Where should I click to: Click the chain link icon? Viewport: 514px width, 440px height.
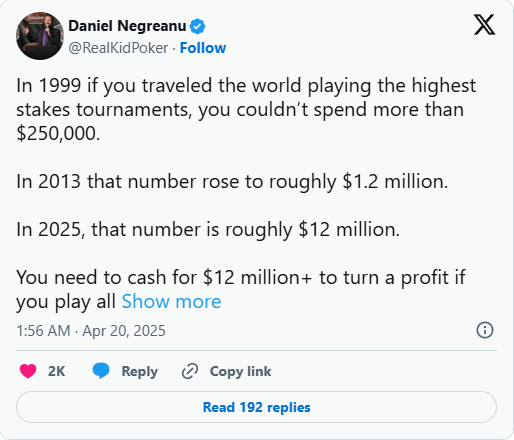[x=190, y=371]
